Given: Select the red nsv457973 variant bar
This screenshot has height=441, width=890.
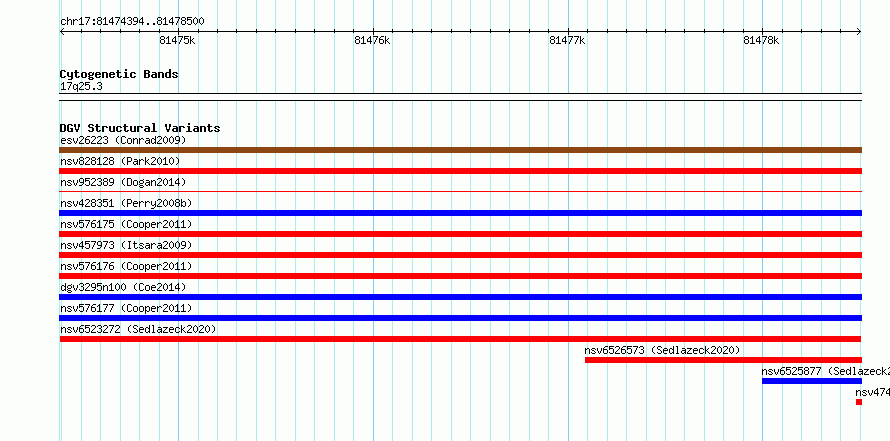Looking at the screenshot, I should coord(460,255).
